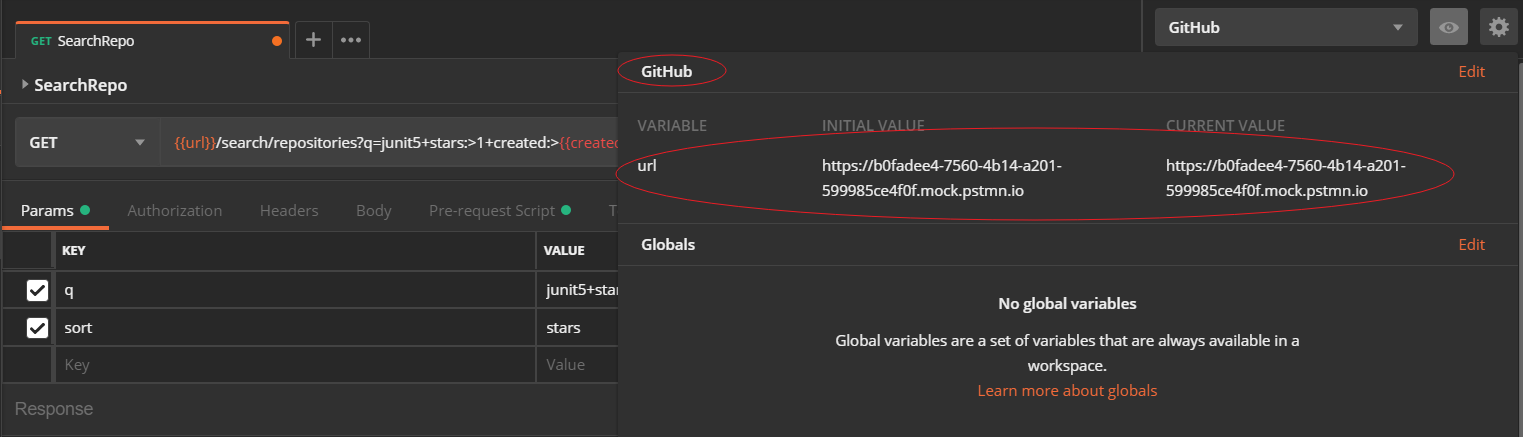
Task: Click the Globals section heading
Action: tap(668, 245)
